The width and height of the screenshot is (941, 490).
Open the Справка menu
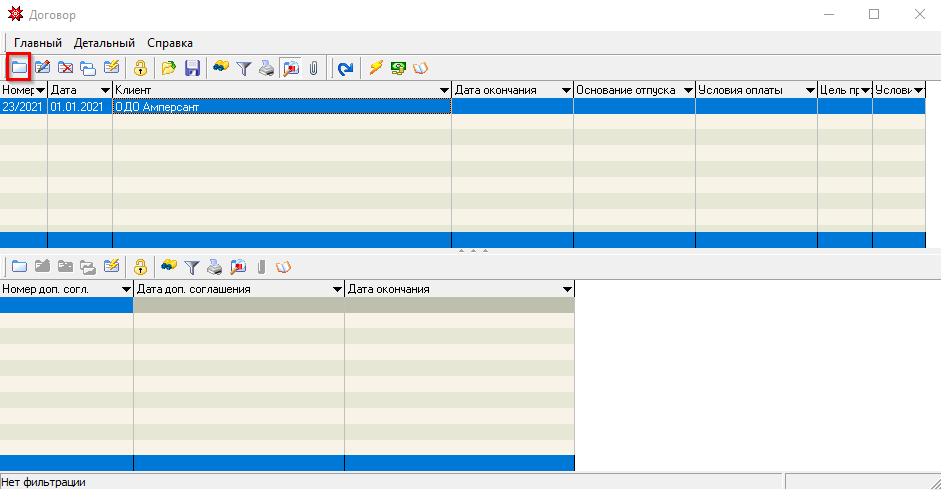tap(170, 43)
